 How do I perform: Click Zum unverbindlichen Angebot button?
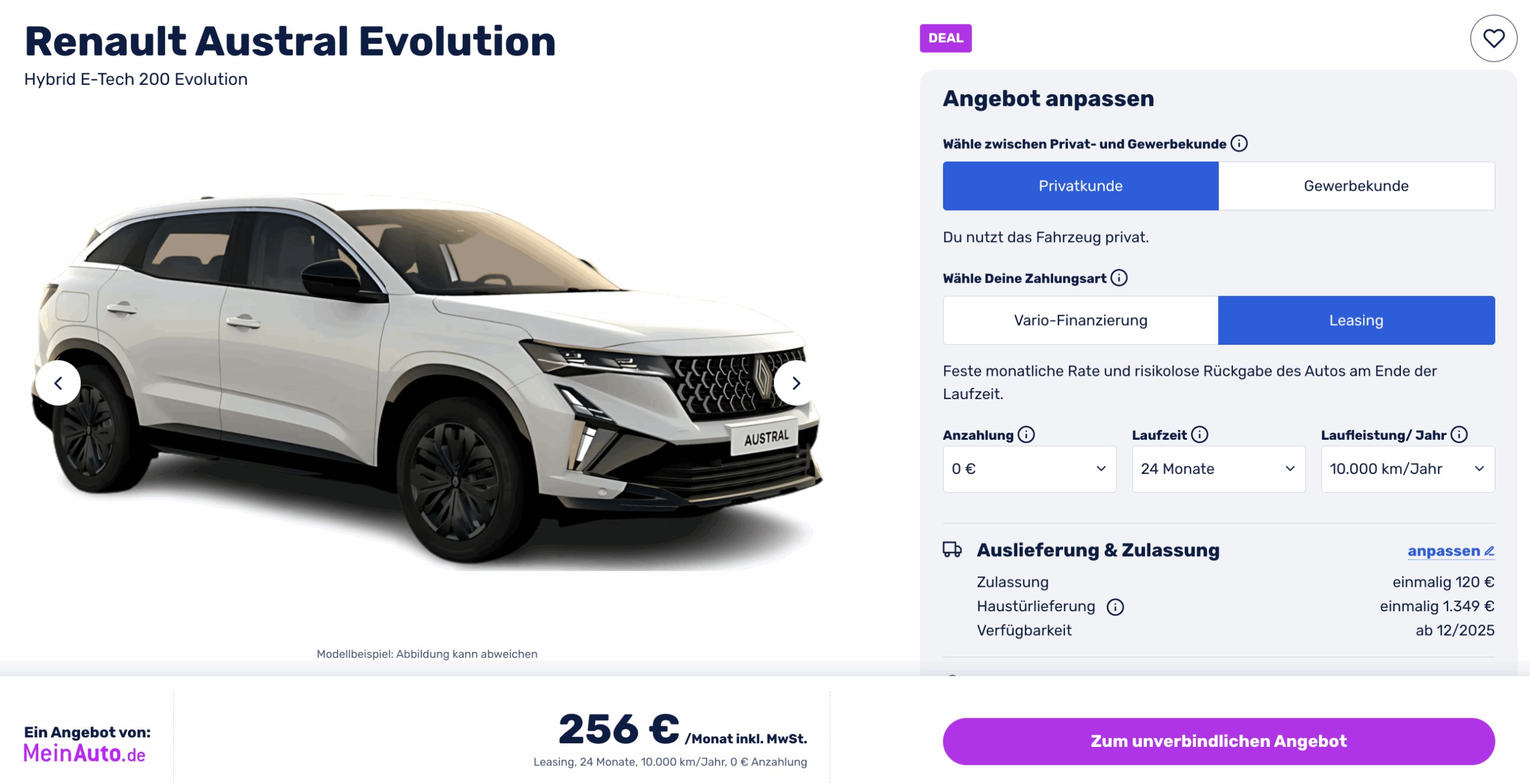[1219, 741]
